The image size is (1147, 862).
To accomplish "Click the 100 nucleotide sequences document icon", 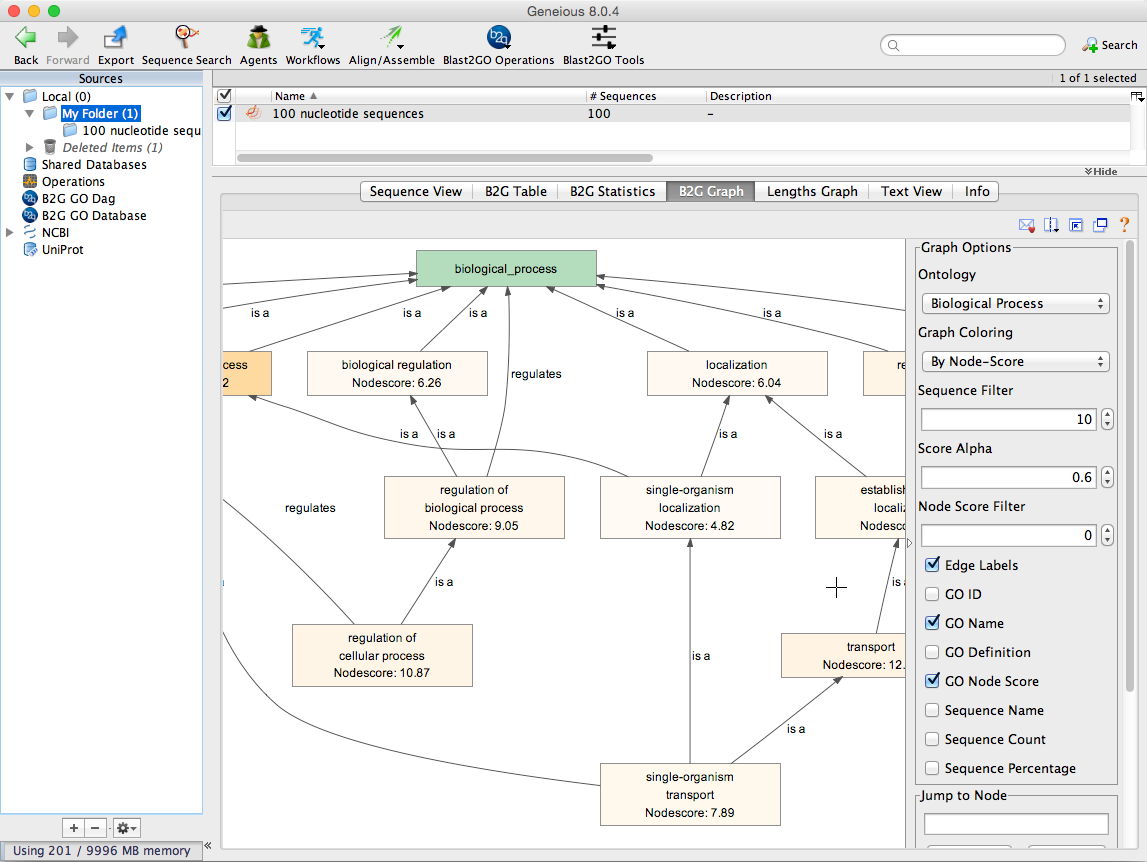I will coord(253,113).
